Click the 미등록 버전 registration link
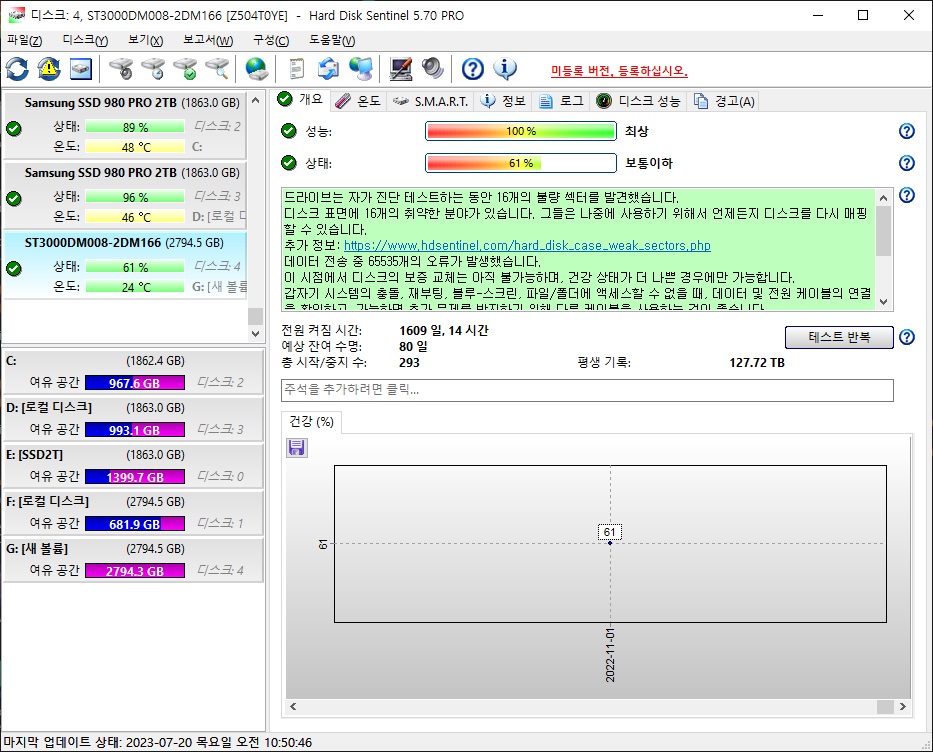This screenshot has height=752, width=933. tap(619, 71)
